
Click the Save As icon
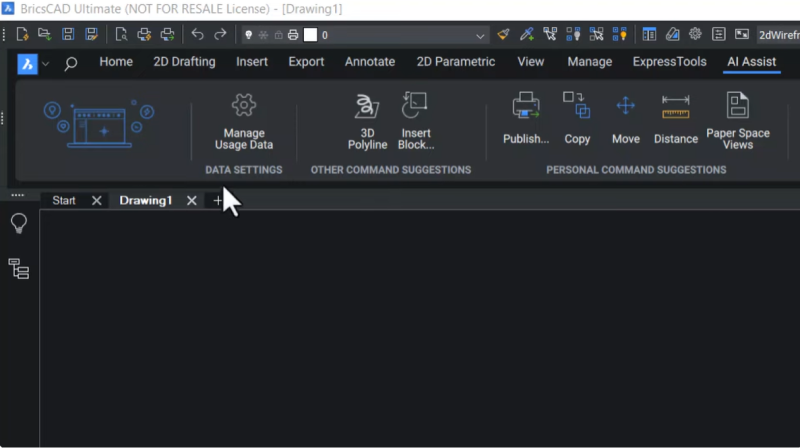(x=91, y=35)
